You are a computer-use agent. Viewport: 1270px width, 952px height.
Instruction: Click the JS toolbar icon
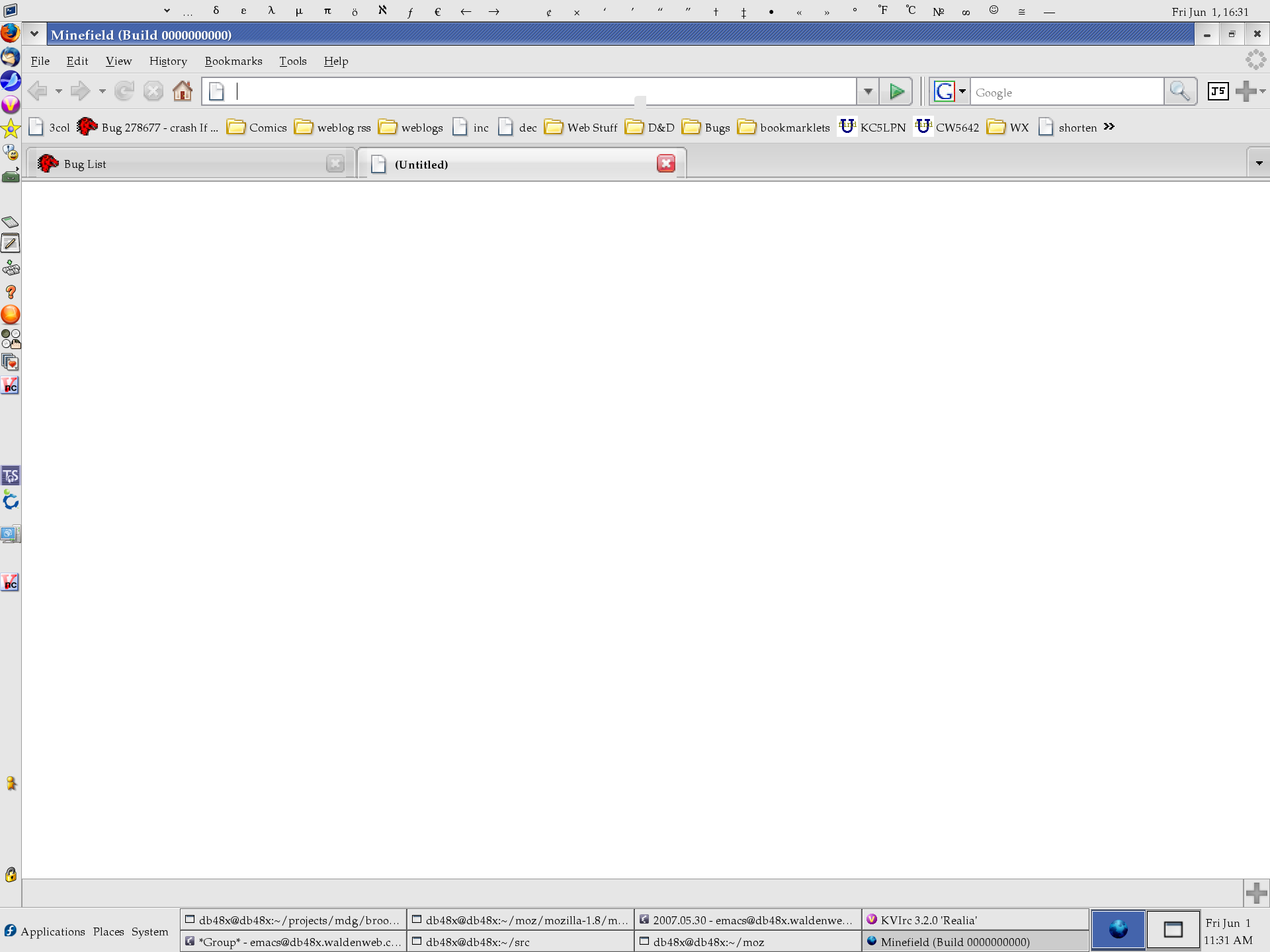[1218, 91]
